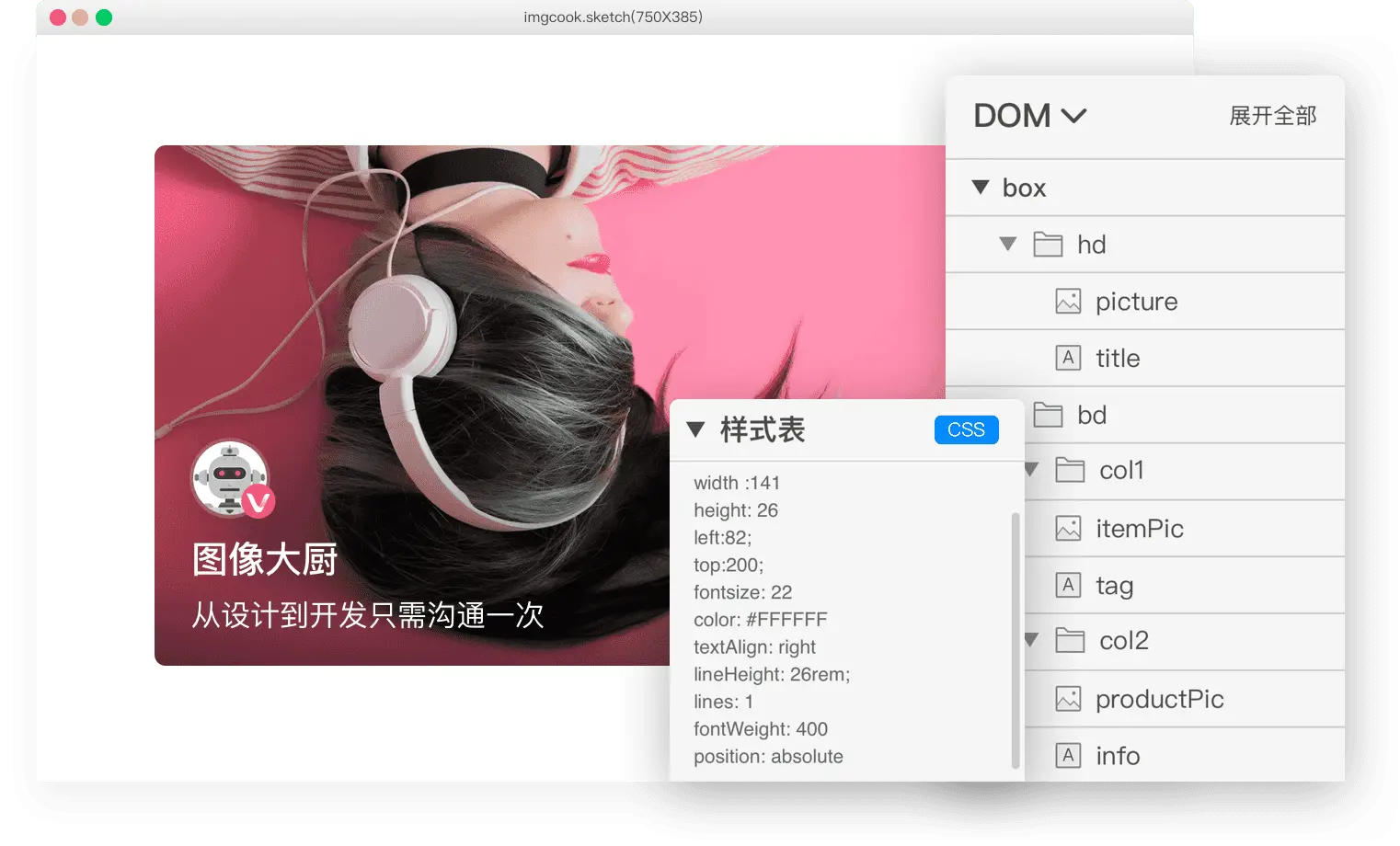Click the 'left:82;' style line

tap(723, 538)
